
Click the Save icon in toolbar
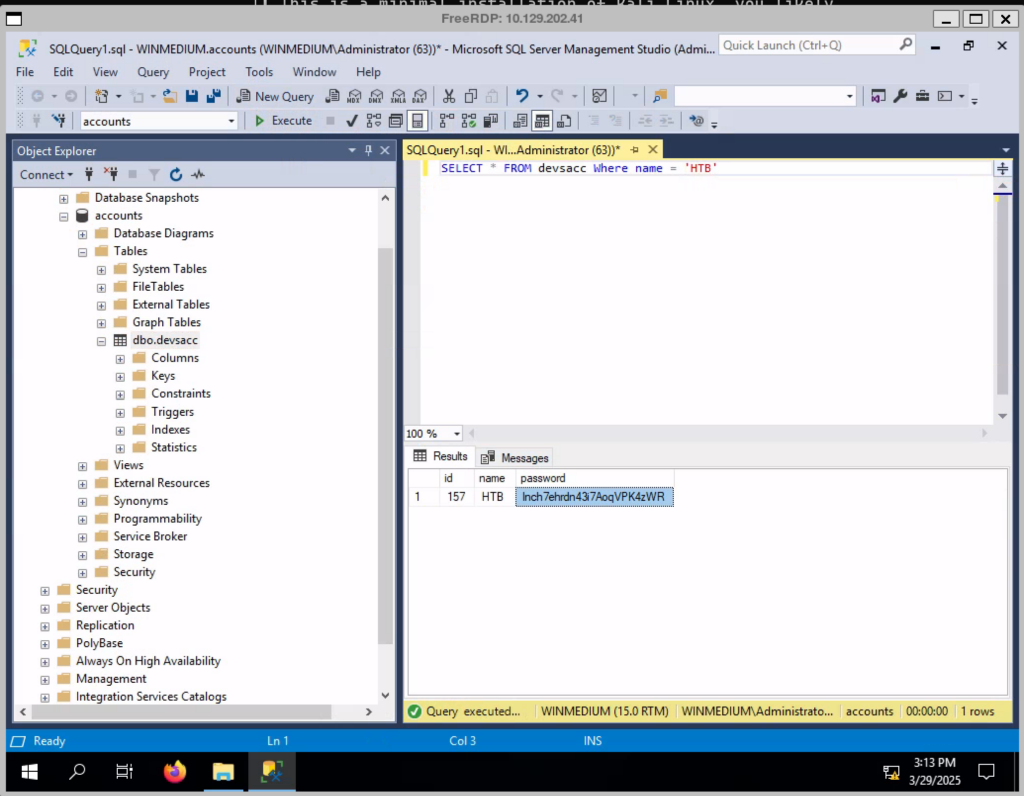192,96
